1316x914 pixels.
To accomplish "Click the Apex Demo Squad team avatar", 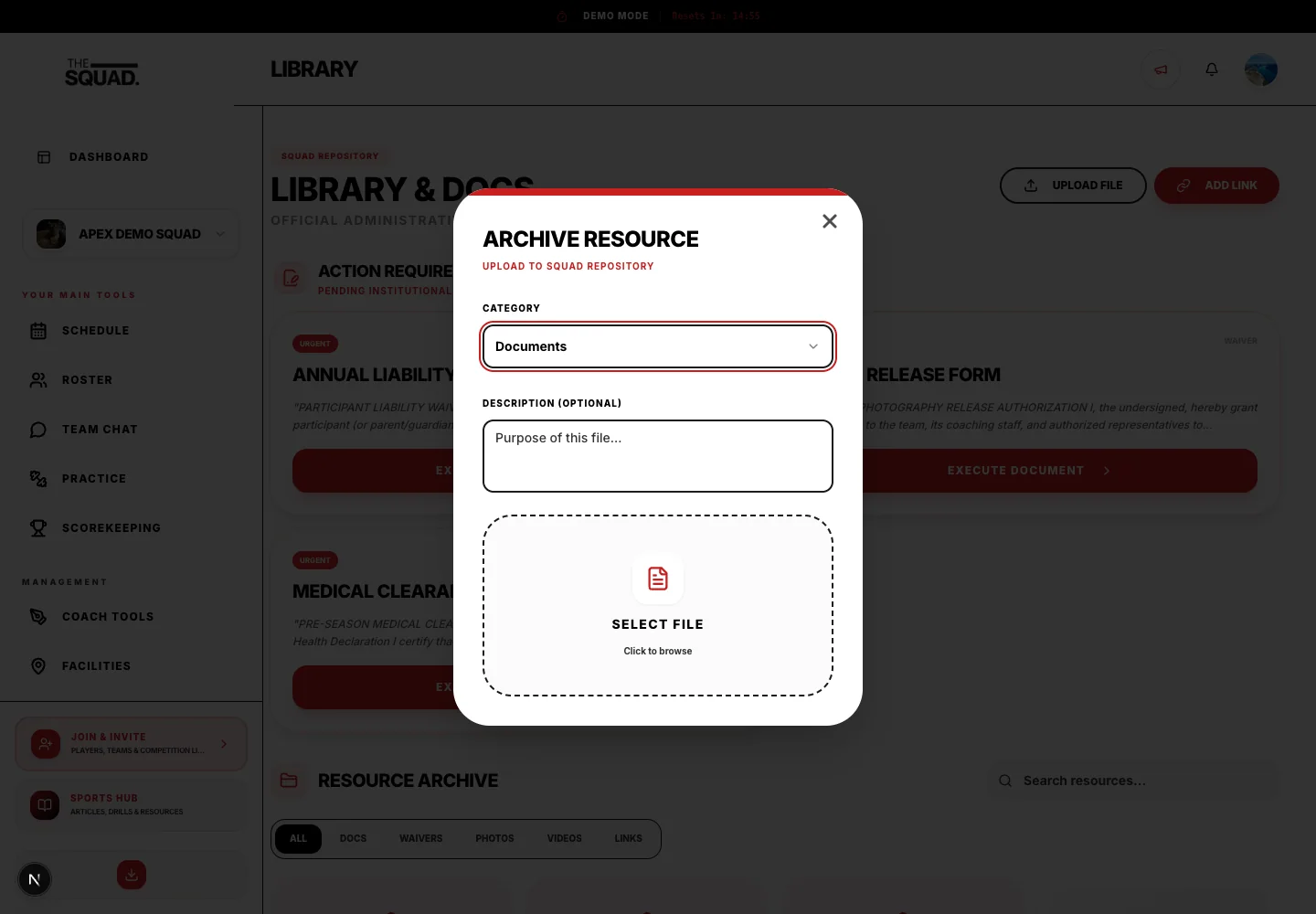I will 51,234.
